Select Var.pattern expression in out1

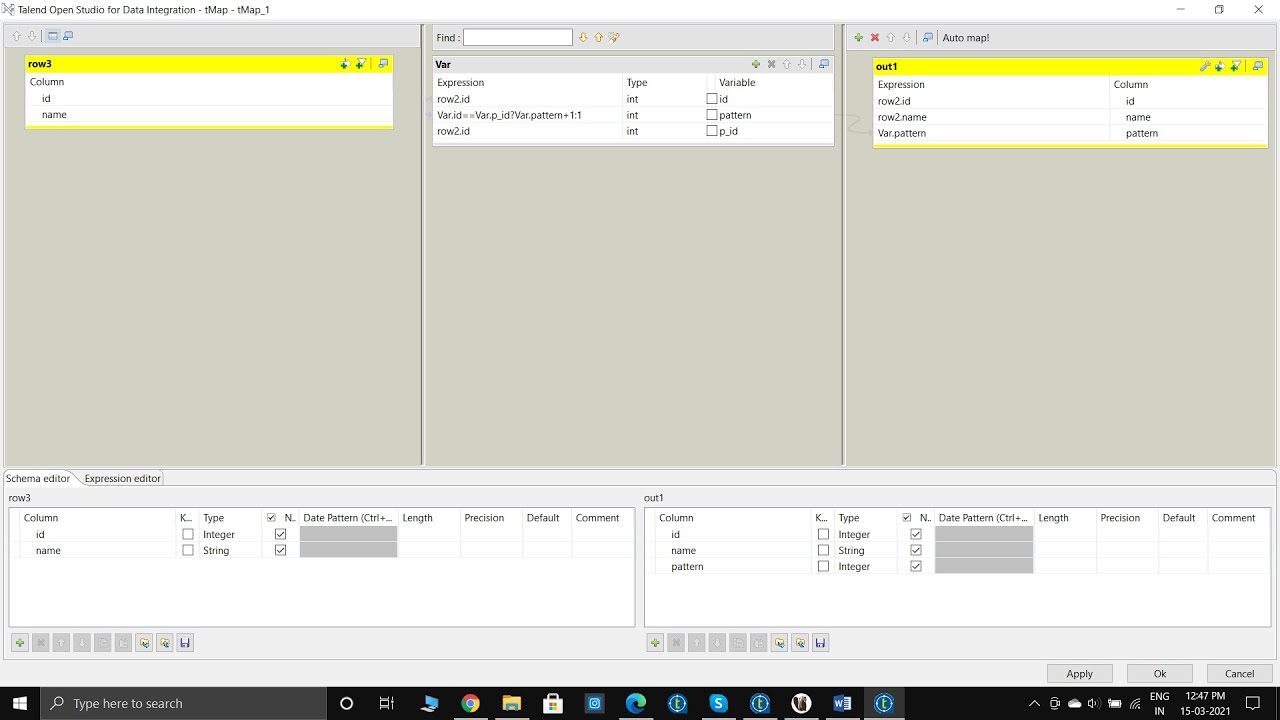[x=992, y=133]
